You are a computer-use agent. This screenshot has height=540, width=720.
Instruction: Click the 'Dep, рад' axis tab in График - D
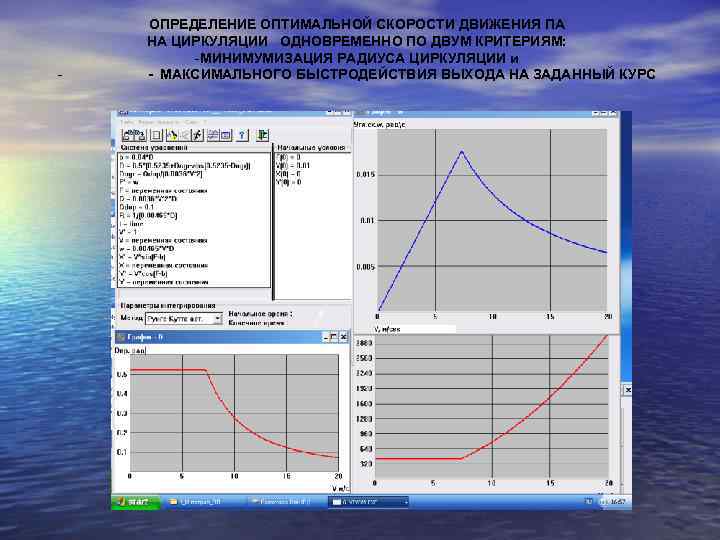130,350
